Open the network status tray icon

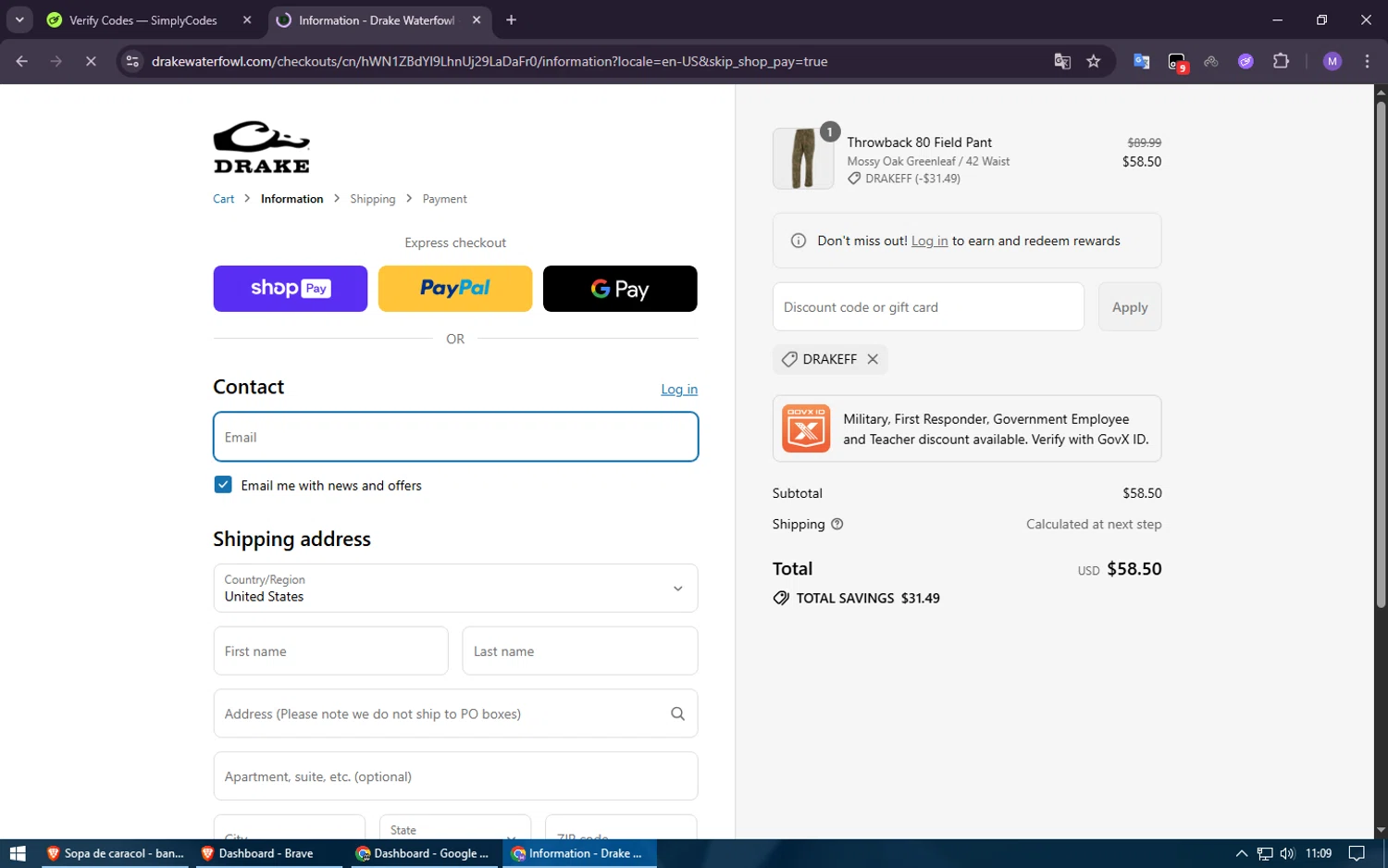[x=1265, y=853]
